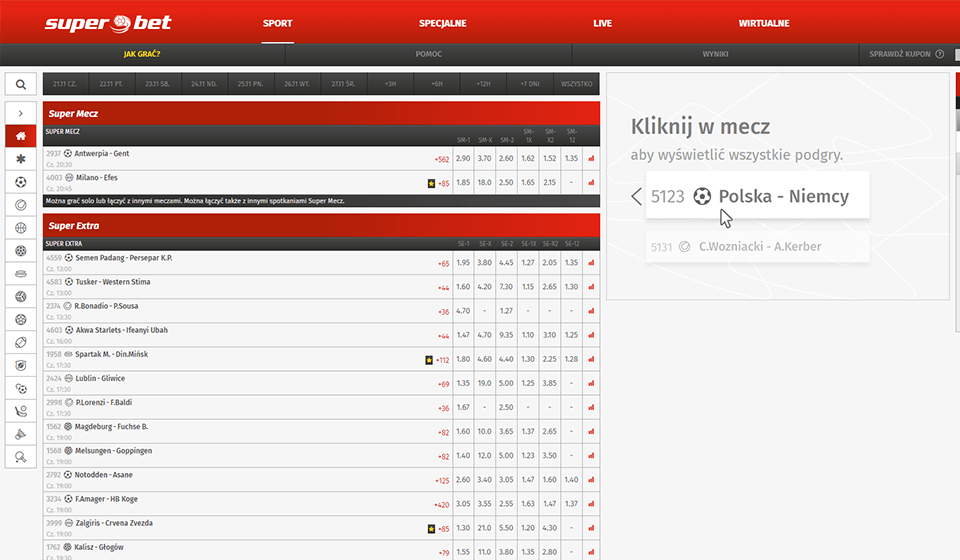Expand +65 extra bets for Semen Padang
Viewport: 960px width, 560px height.
coord(443,264)
